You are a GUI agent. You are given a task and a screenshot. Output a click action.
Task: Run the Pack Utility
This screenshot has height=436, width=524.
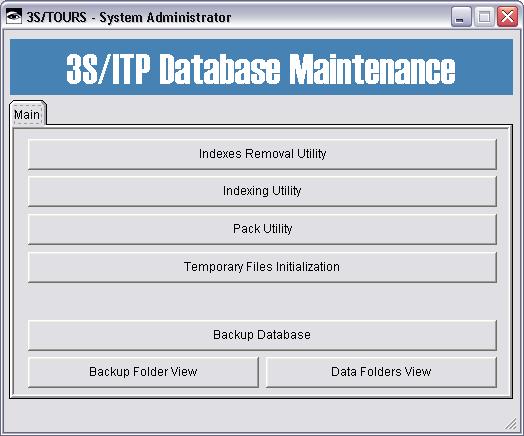[262, 229]
